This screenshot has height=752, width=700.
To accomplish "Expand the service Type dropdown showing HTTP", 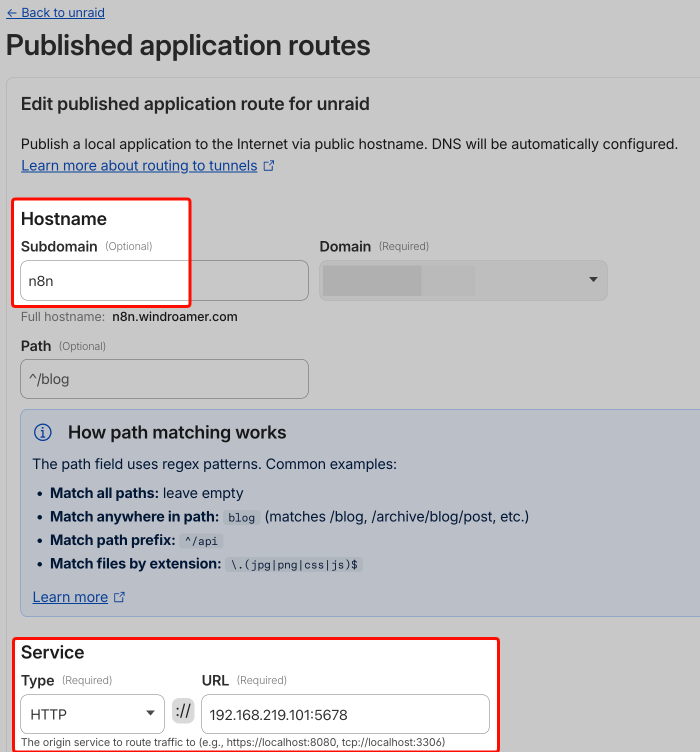I will pos(92,714).
